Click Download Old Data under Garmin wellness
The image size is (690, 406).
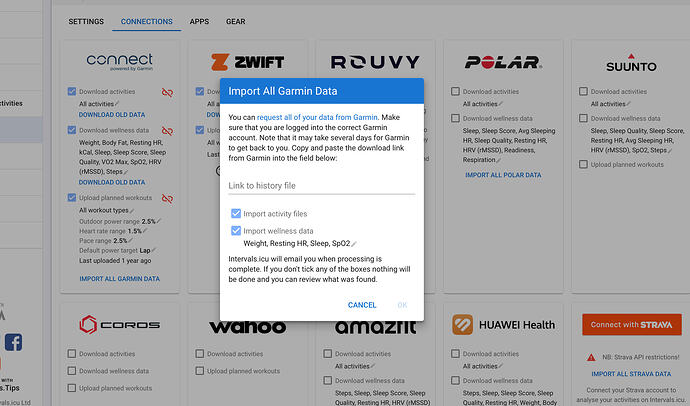[x=112, y=182]
